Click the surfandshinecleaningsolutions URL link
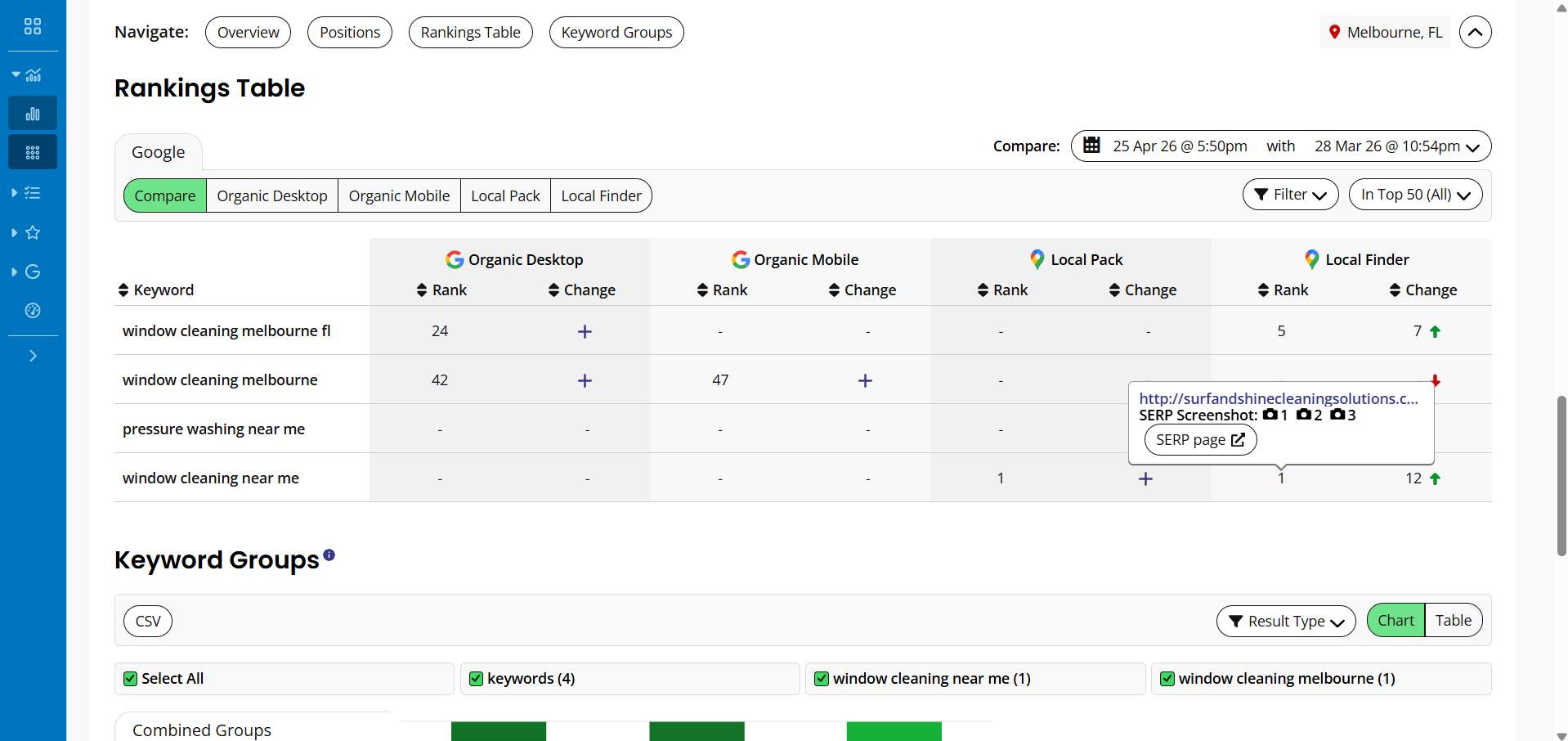This screenshot has width=1568, height=741. (x=1279, y=398)
